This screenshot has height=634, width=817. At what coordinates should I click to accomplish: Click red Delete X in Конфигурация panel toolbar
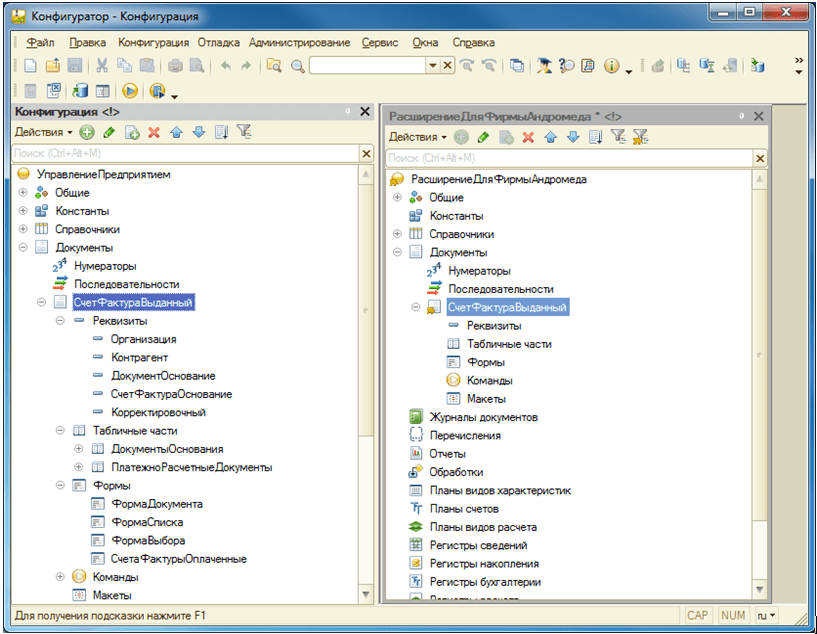(x=153, y=132)
